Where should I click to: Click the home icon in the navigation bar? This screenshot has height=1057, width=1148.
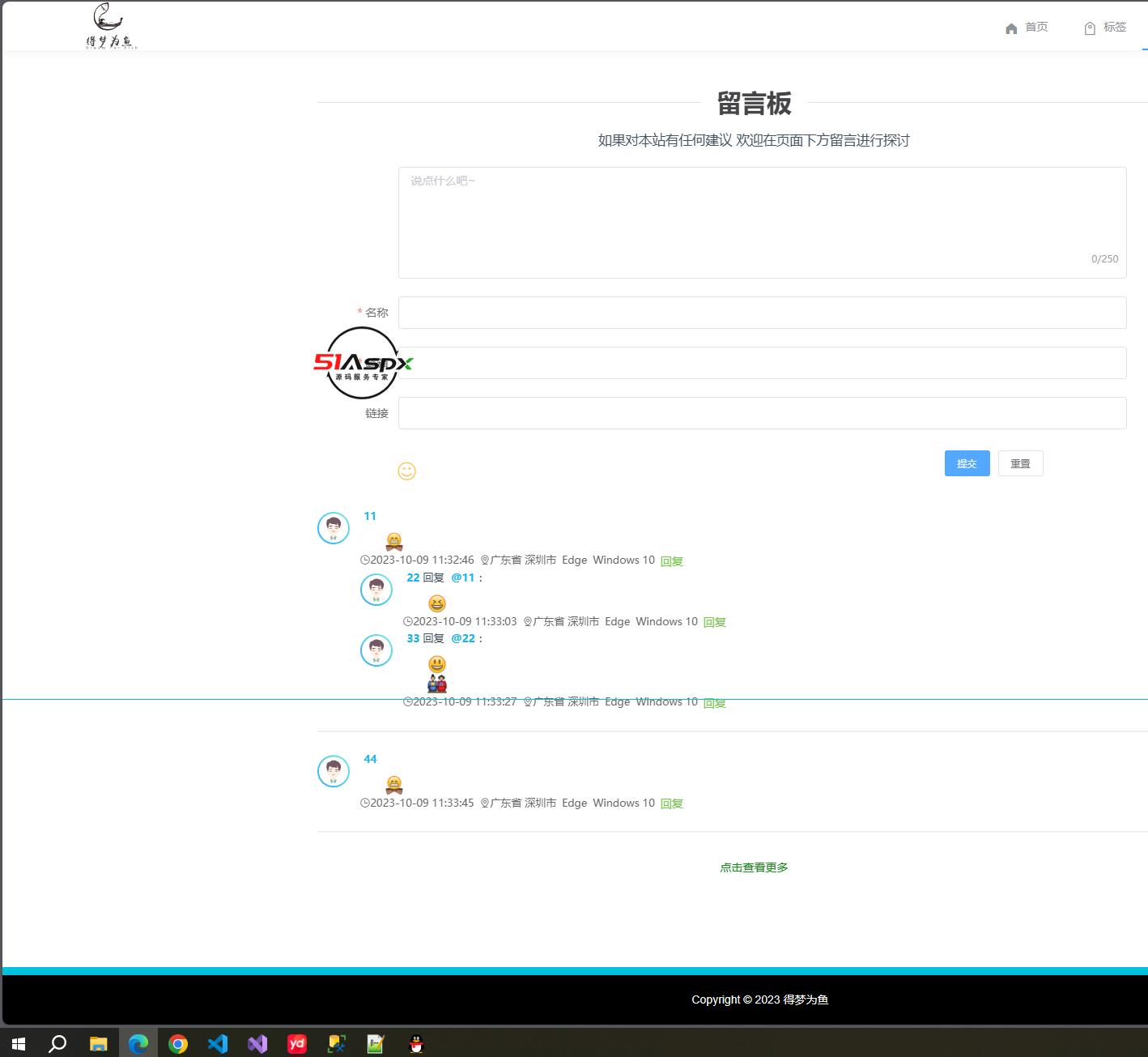1011,28
